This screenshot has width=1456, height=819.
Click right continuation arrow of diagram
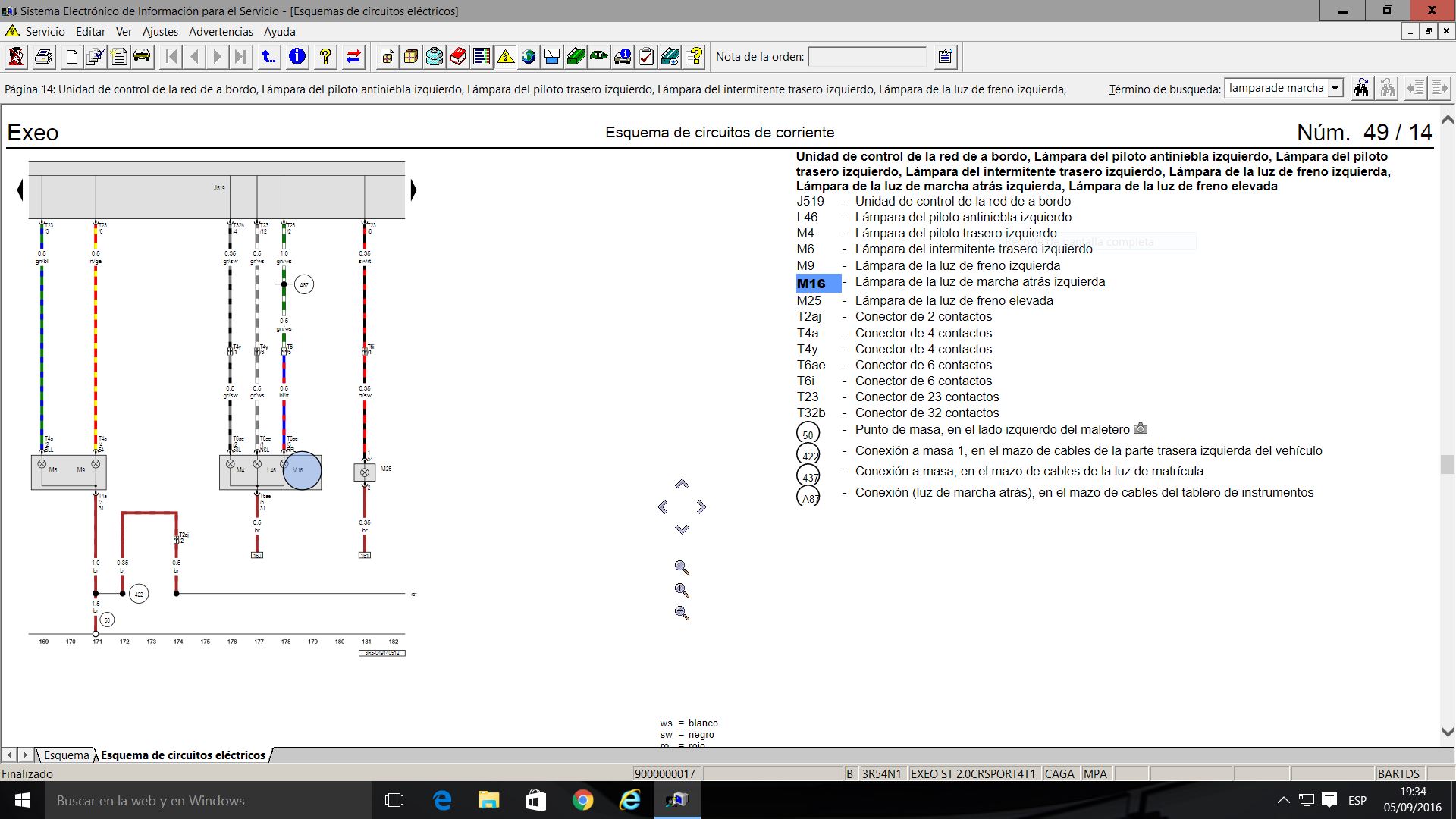[413, 190]
